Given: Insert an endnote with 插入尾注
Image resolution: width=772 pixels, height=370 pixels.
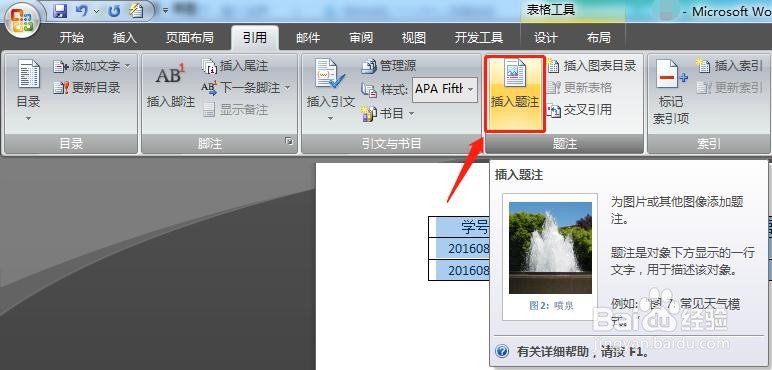Looking at the screenshot, I should point(235,65).
